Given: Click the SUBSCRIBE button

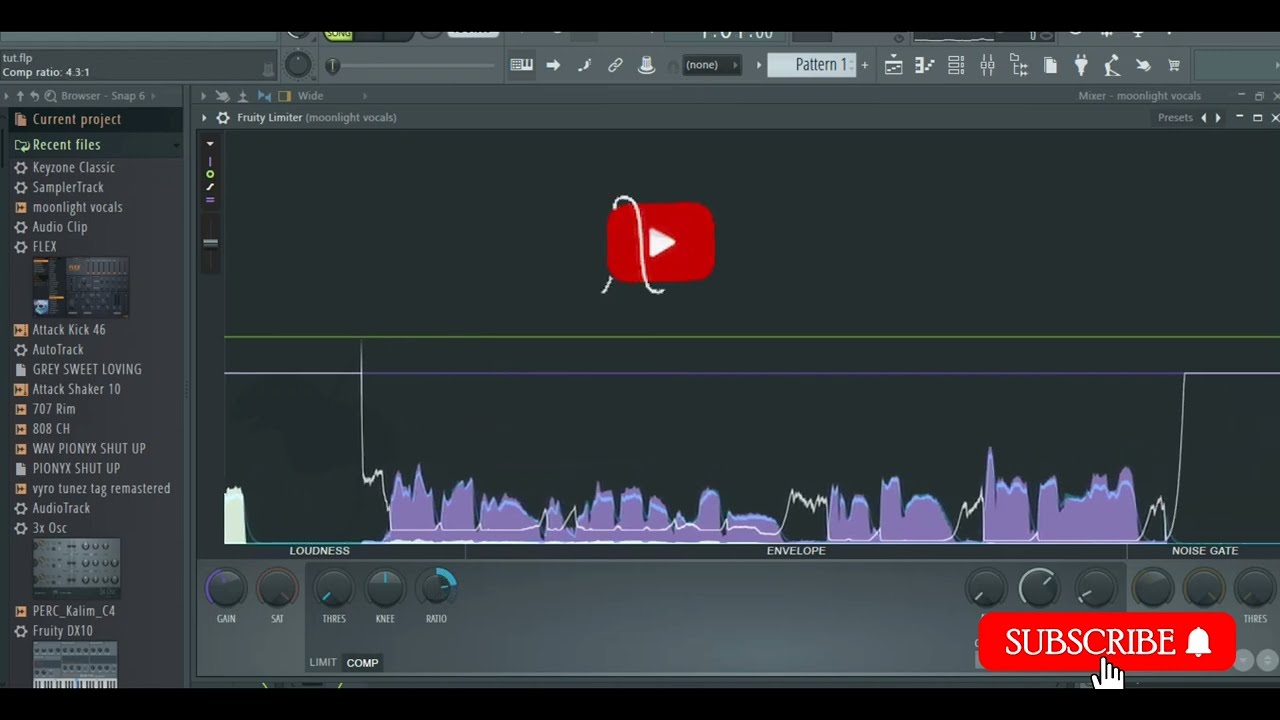Looking at the screenshot, I should pos(1108,642).
